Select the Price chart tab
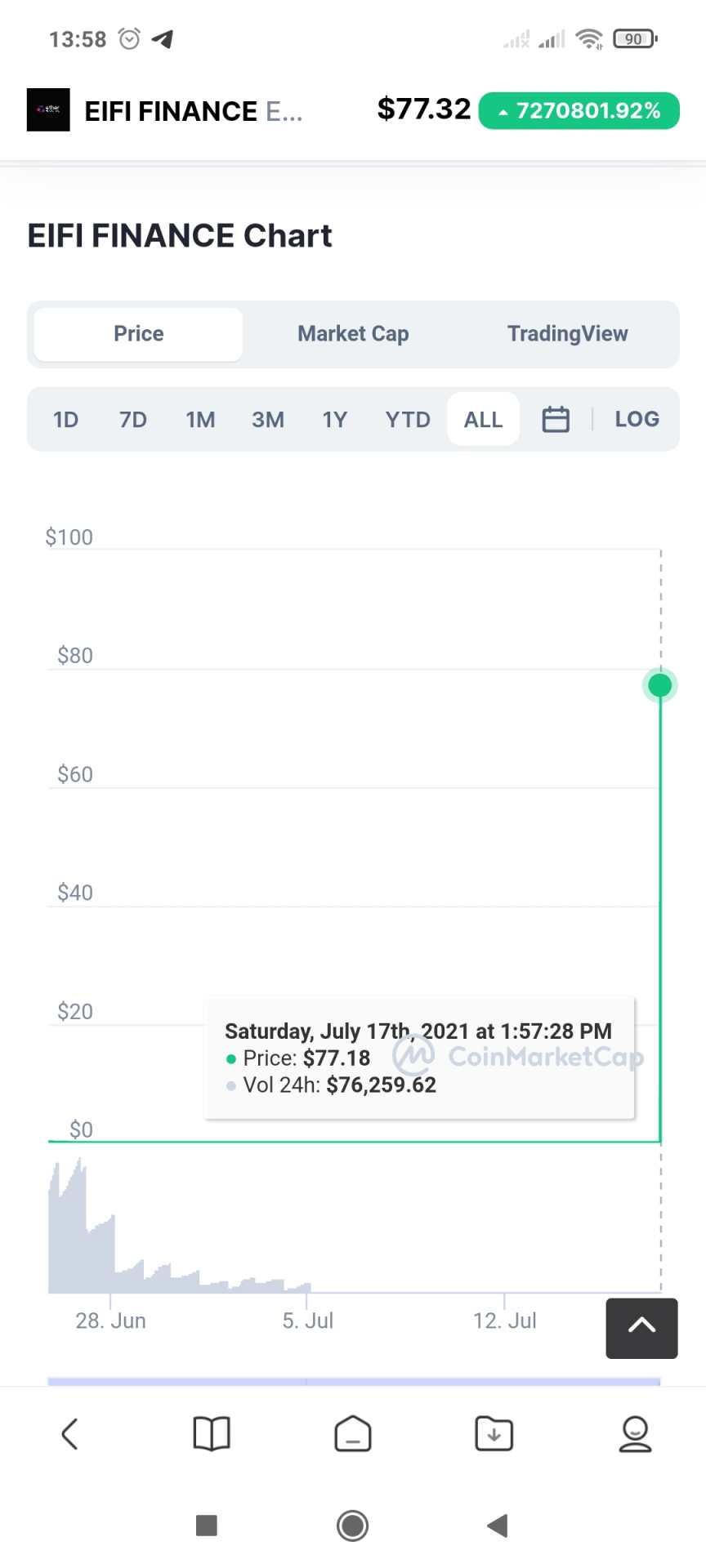The height and width of the screenshot is (1568, 706). pyautogui.click(x=138, y=334)
